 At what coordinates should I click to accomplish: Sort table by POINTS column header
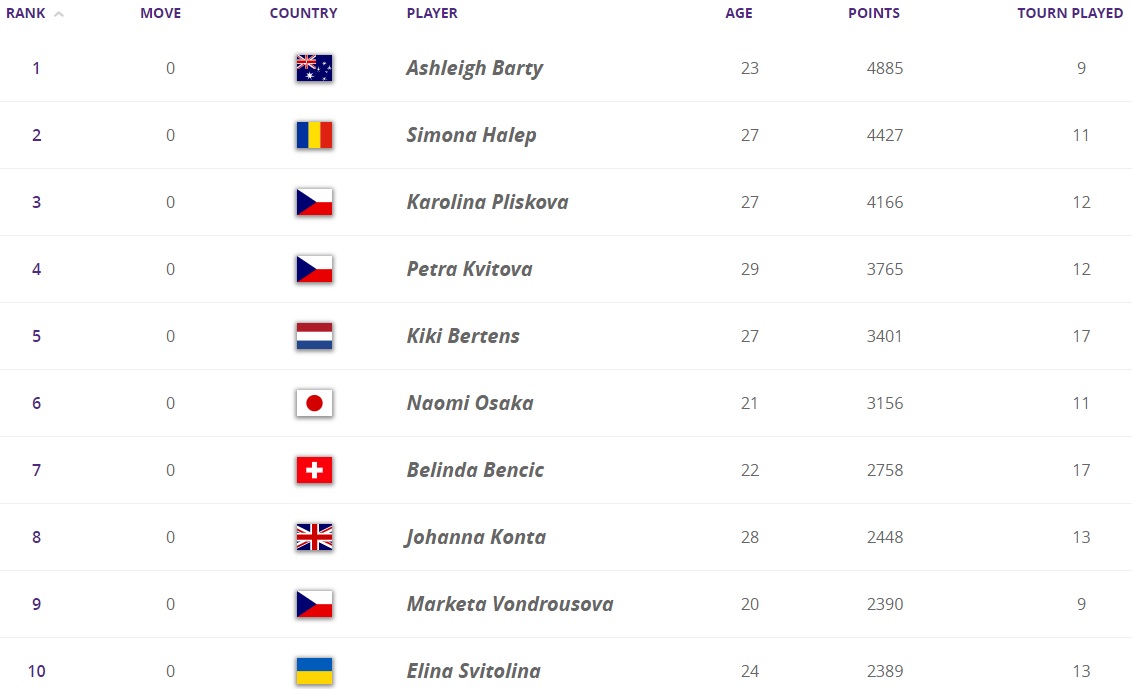coord(873,14)
